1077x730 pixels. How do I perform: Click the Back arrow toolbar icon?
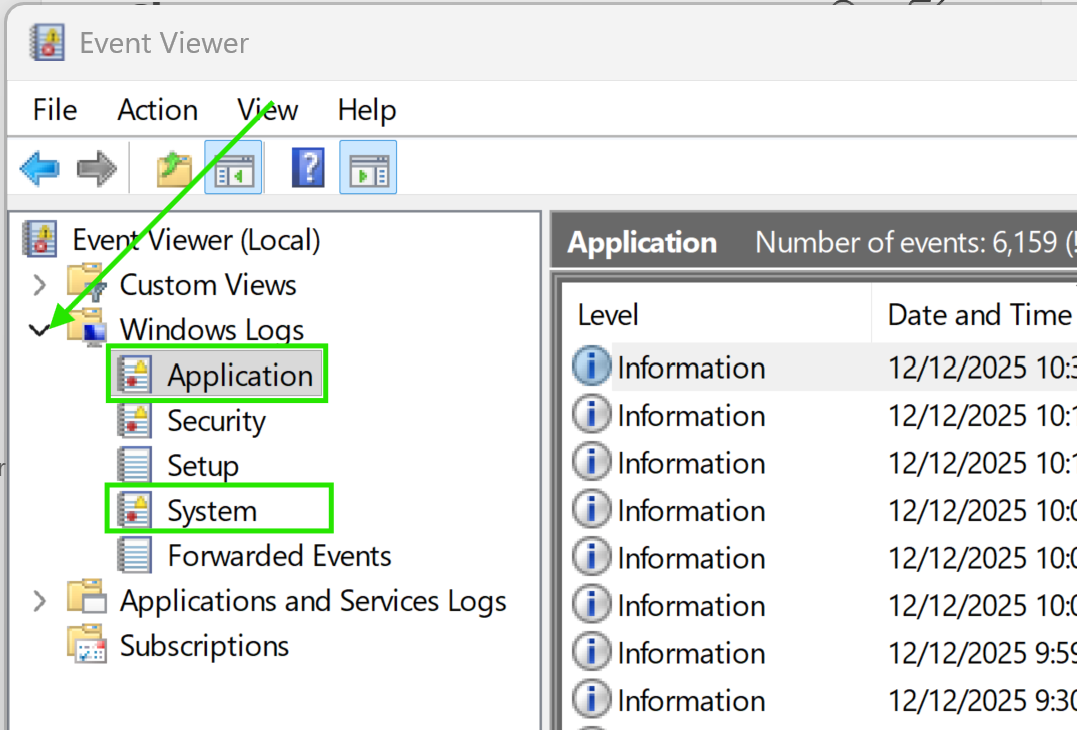40,168
